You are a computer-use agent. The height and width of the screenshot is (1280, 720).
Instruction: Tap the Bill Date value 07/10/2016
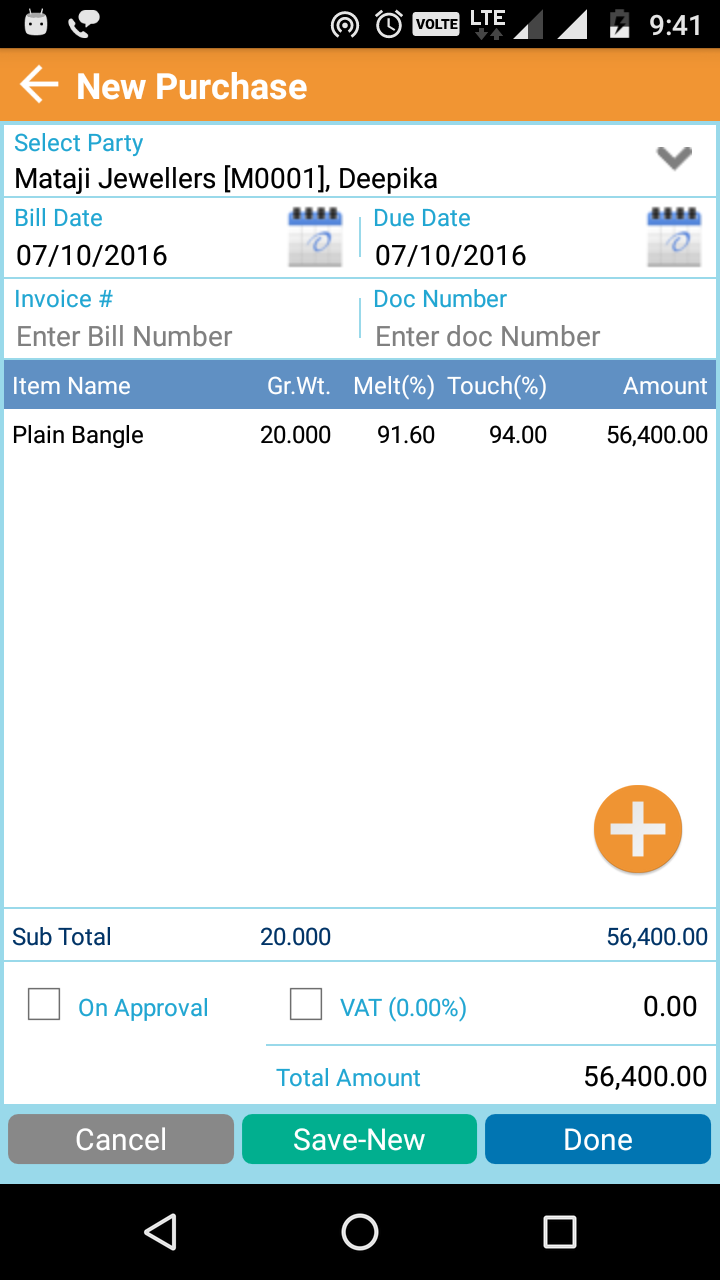[92, 255]
